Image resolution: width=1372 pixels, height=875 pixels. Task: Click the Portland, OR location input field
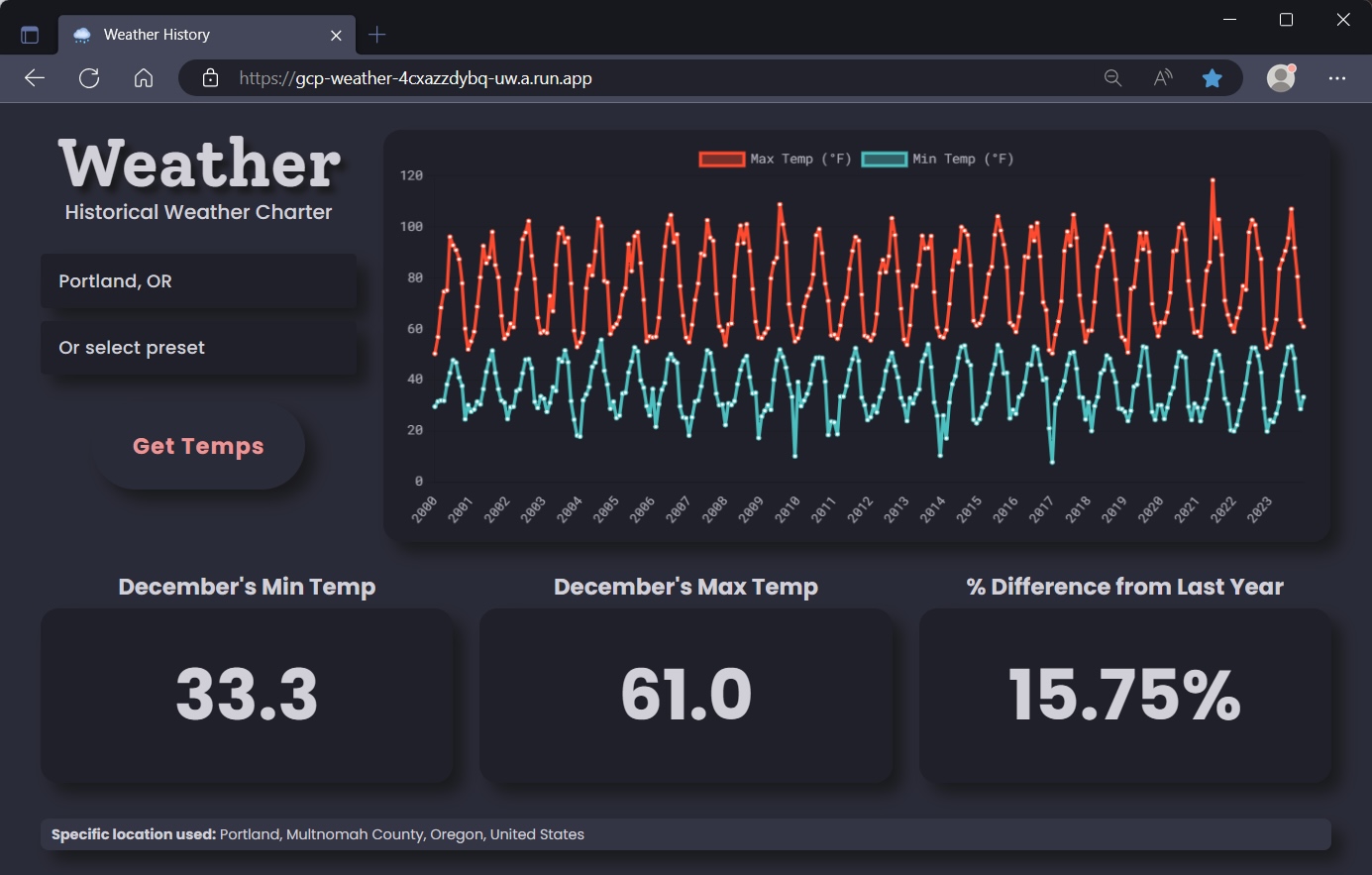(x=198, y=281)
